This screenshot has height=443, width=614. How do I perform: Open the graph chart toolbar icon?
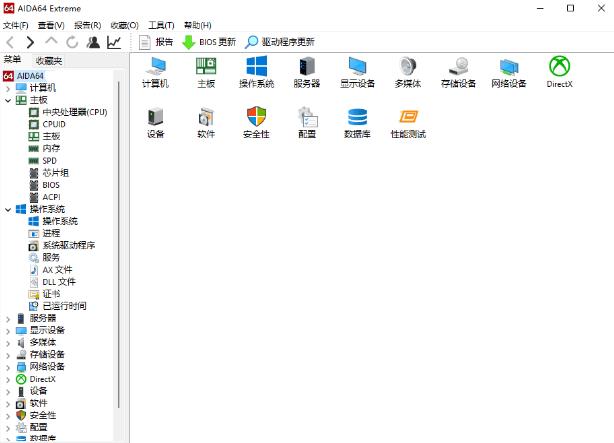point(114,42)
